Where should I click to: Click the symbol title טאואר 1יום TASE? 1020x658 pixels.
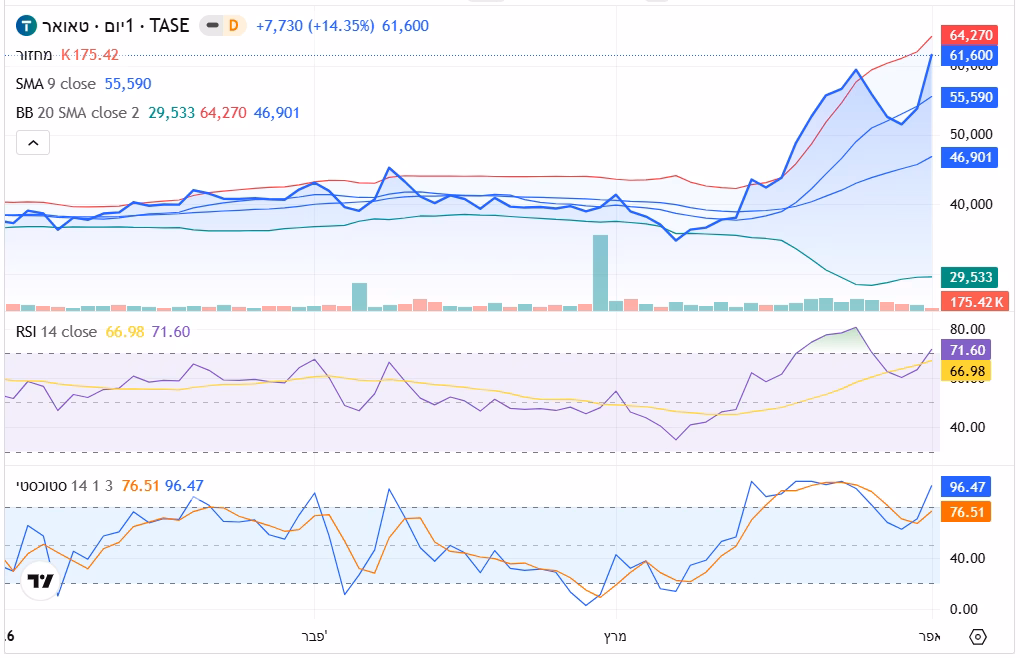(115, 26)
